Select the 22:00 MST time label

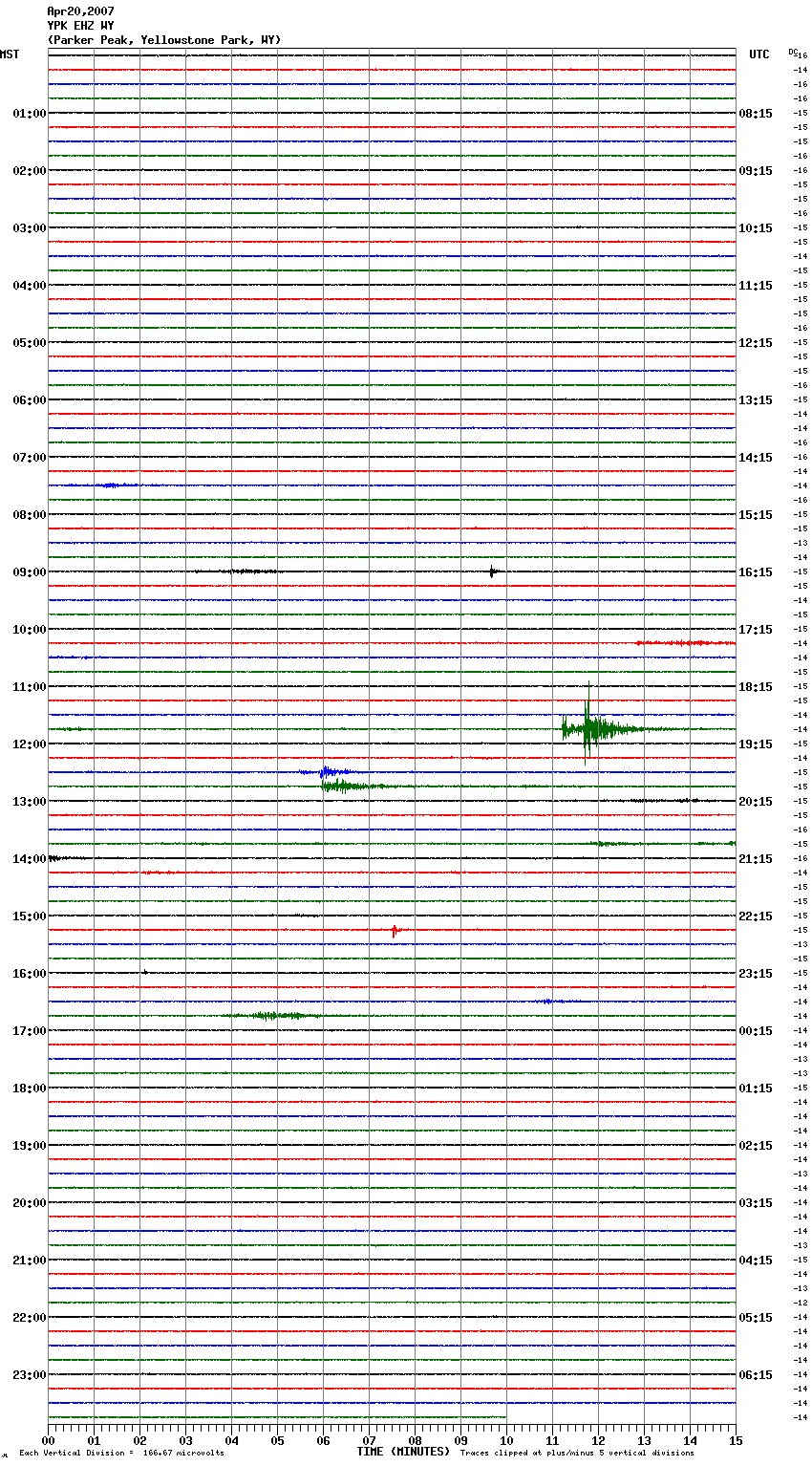click(x=29, y=1318)
